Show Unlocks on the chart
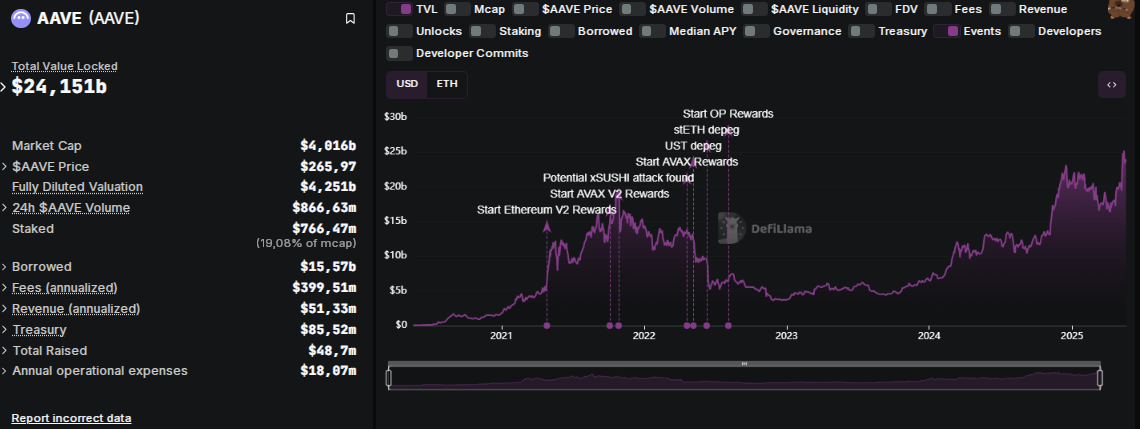Screen dimensions: 1140x429 click(x=399, y=31)
